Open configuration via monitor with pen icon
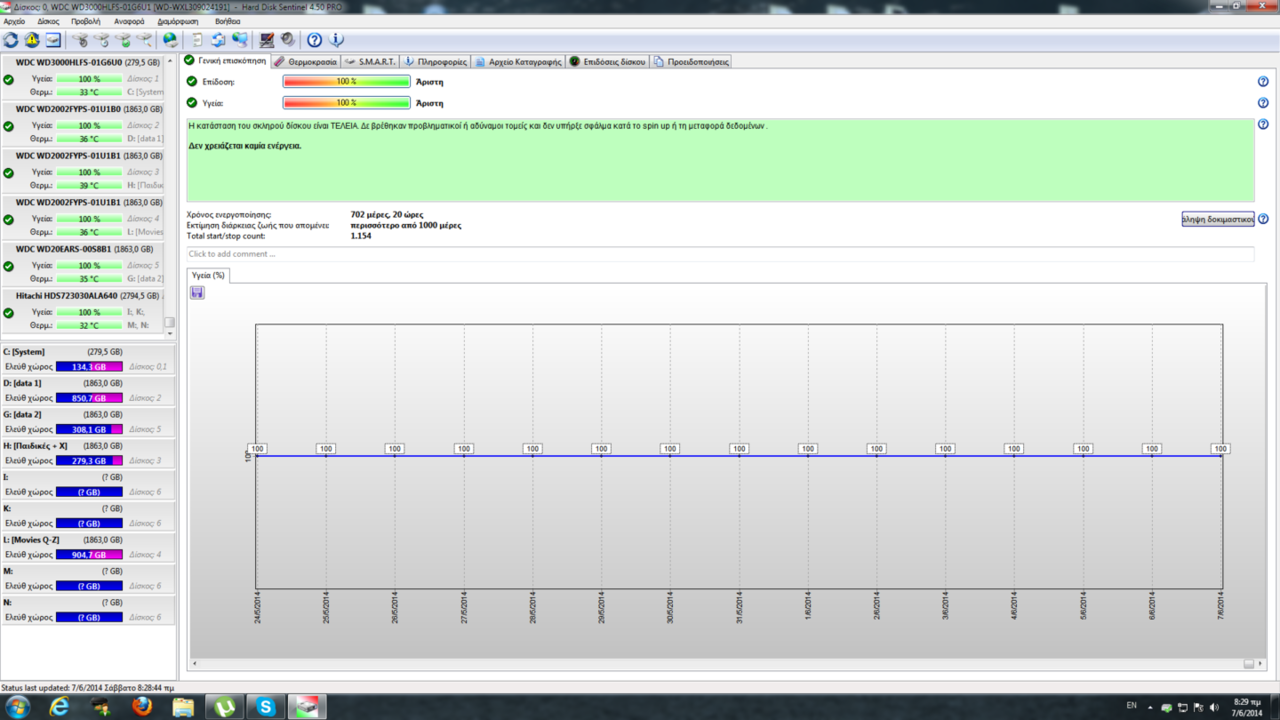This screenshot has width=1280, height=720. [x=266, y=40]
